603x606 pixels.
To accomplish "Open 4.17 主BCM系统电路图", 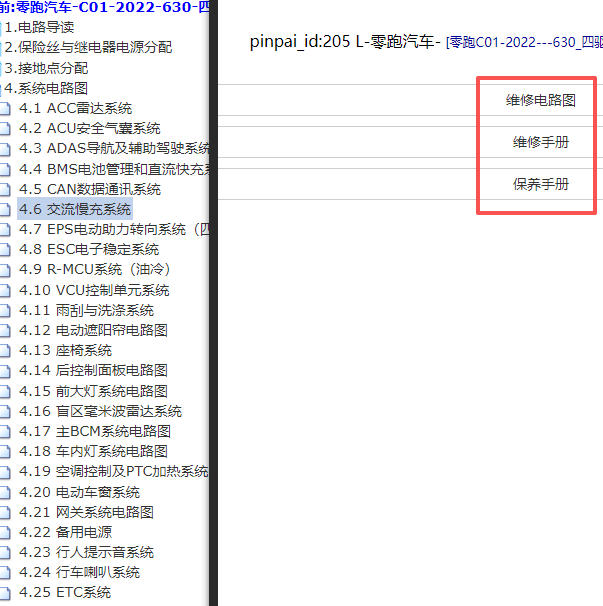I will point(95,431).
